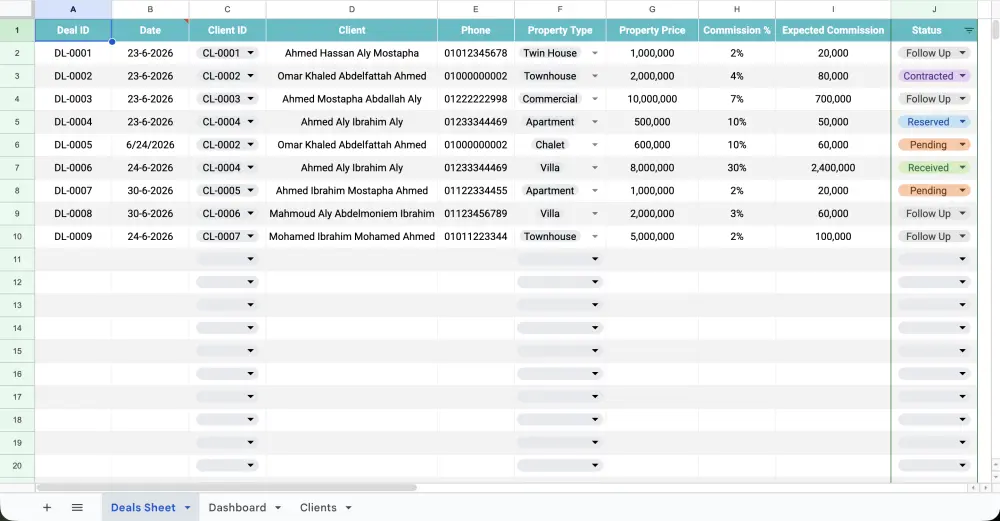1000x521 pixels.
Task: Select the date cell 6/24/2026
Action: click(x=151, y=145)
